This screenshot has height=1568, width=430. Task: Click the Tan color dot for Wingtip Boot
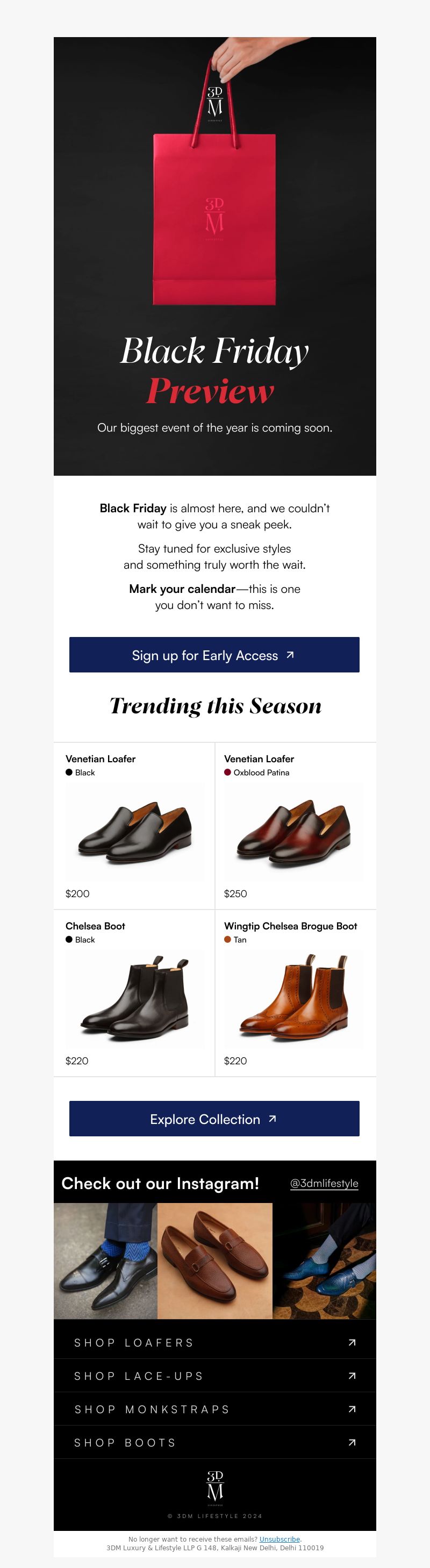pyautogui.click(x=228, y=939)
